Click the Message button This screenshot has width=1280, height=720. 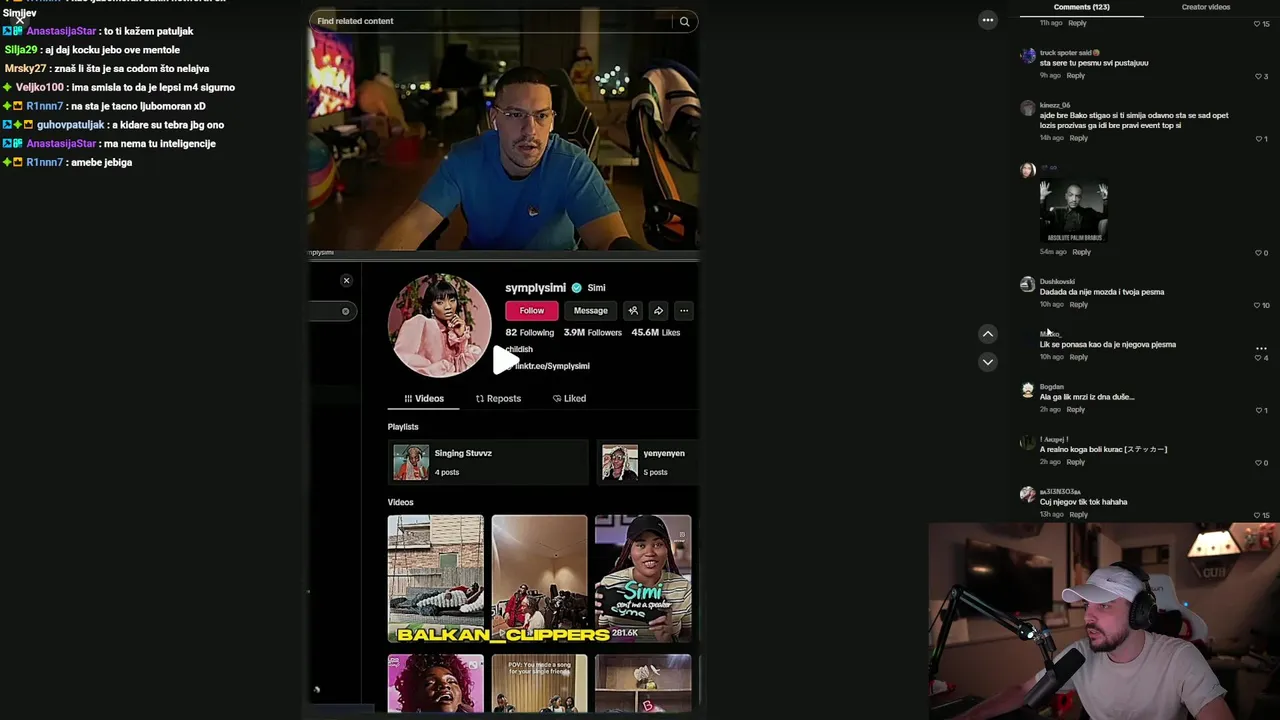(590, 311)
